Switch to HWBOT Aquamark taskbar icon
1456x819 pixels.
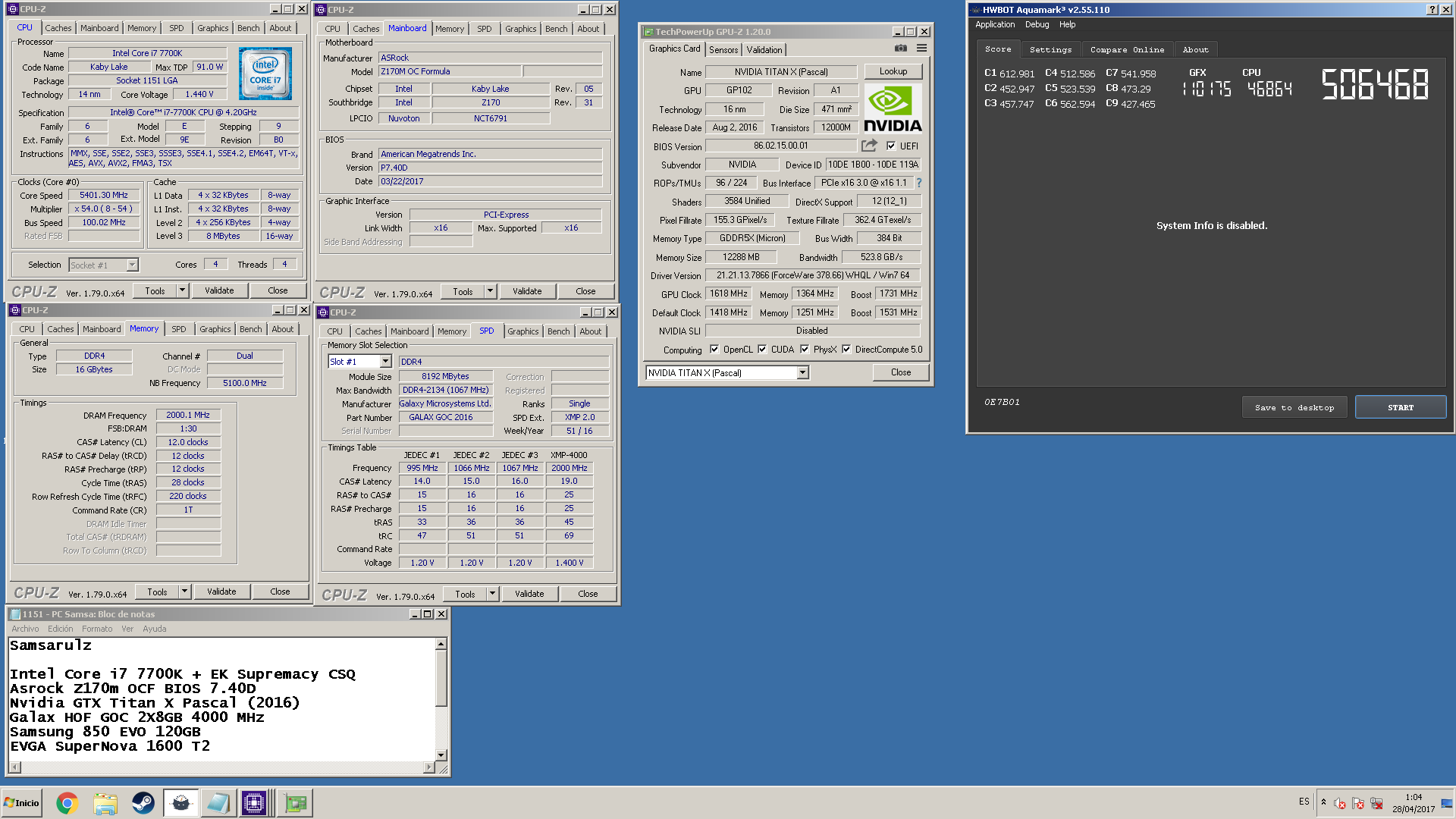[x=180, y=803]
